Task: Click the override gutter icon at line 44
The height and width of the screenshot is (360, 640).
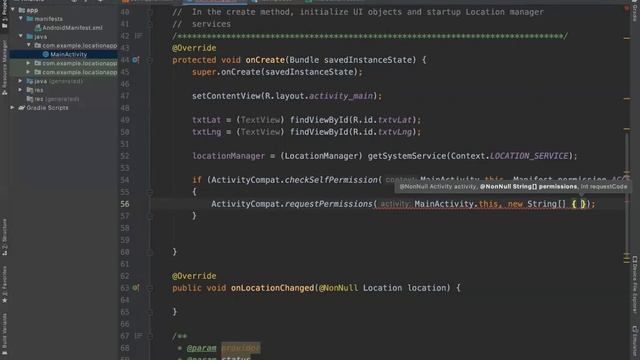Action: pos(136,60)
